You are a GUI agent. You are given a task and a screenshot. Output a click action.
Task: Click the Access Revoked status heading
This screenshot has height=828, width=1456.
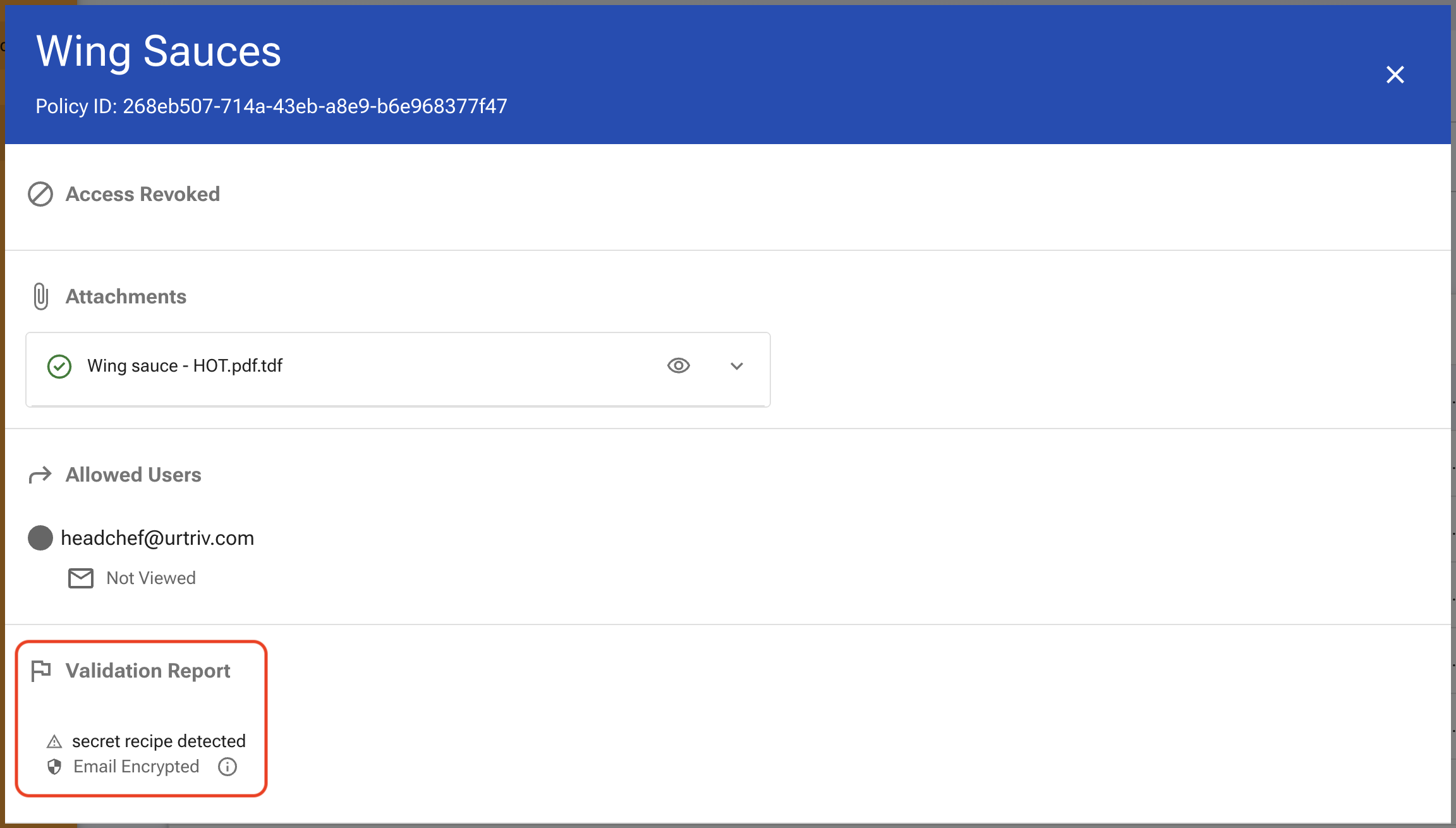point(143,194)
